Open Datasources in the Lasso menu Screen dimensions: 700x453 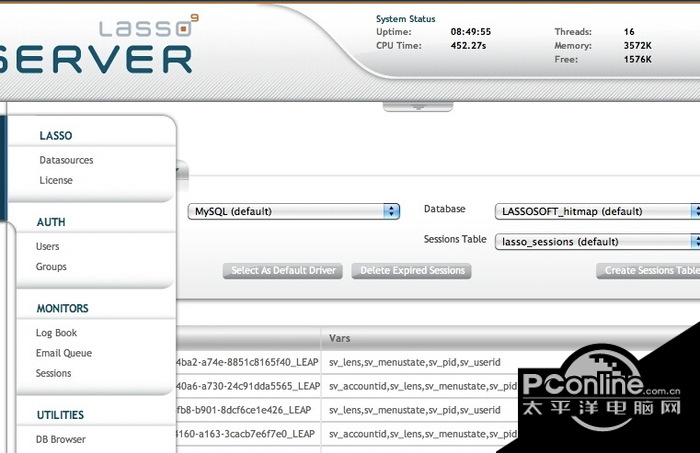point(66,160)
